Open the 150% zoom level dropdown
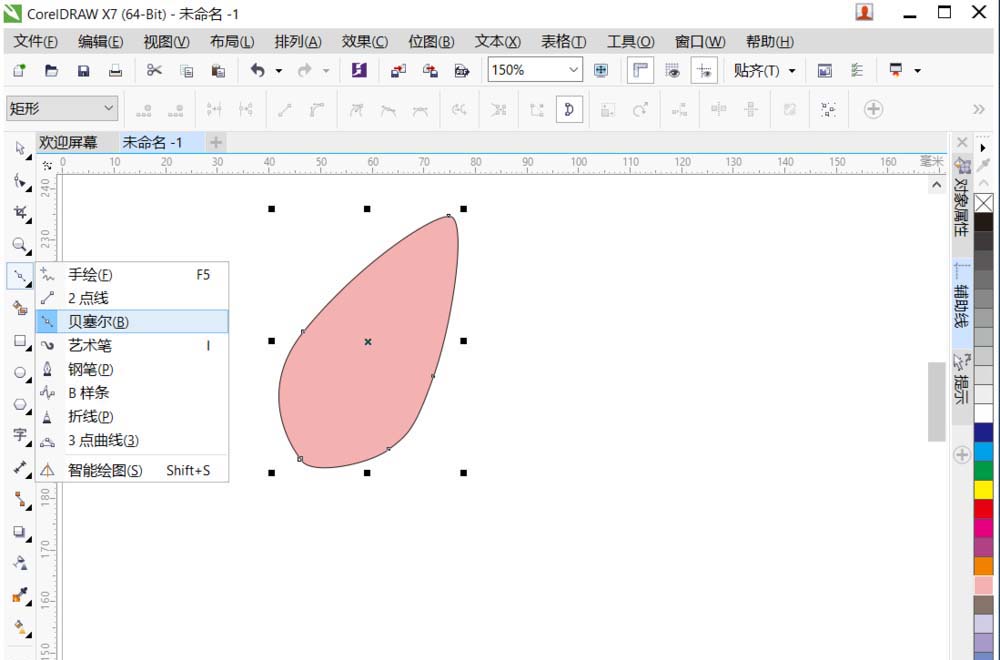Screen dimensions: 1000x660 pos(573,71)
